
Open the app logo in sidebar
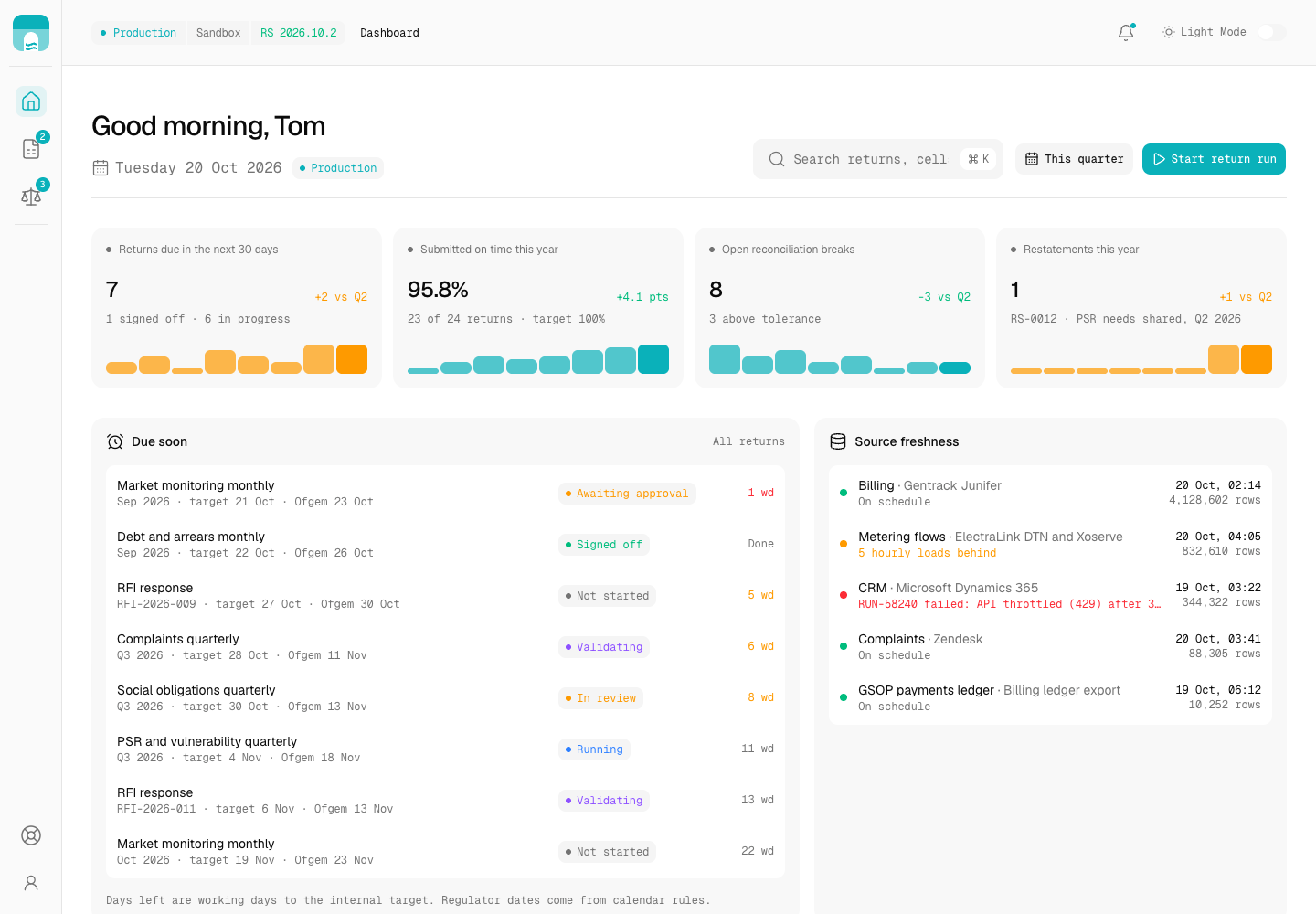(31, 33)
